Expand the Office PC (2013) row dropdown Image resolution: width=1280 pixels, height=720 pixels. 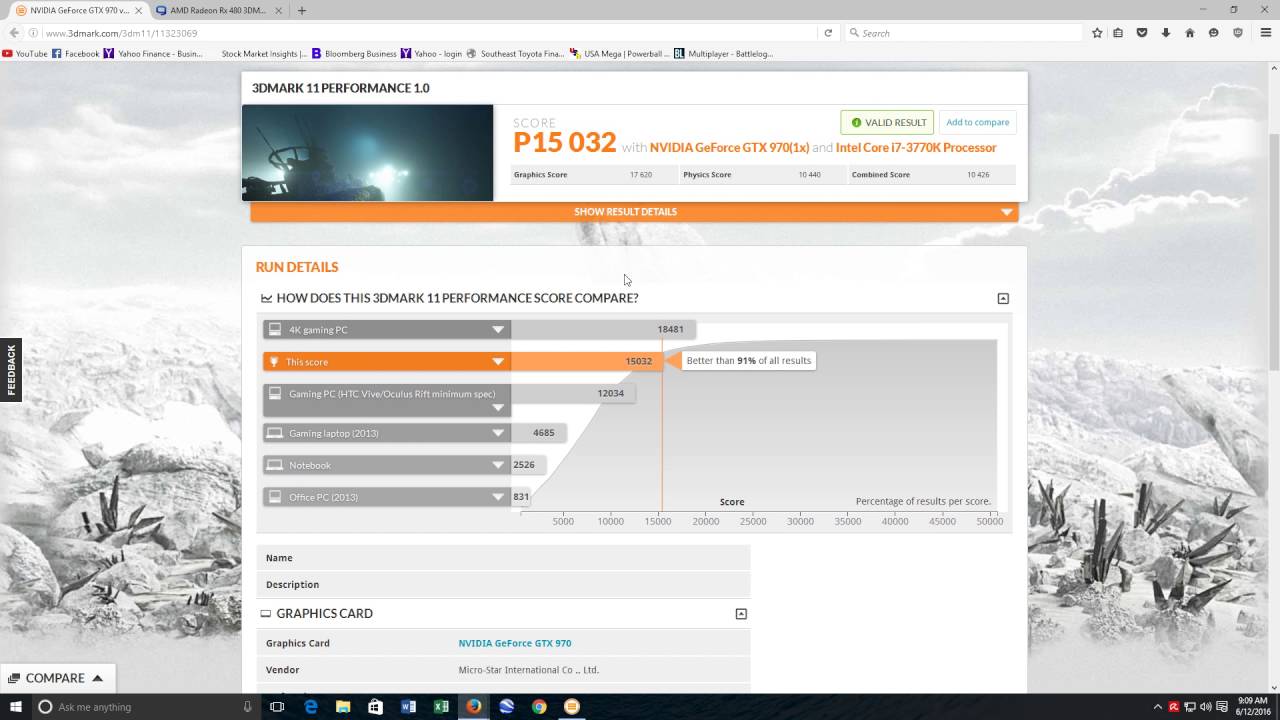click(498, 497)
